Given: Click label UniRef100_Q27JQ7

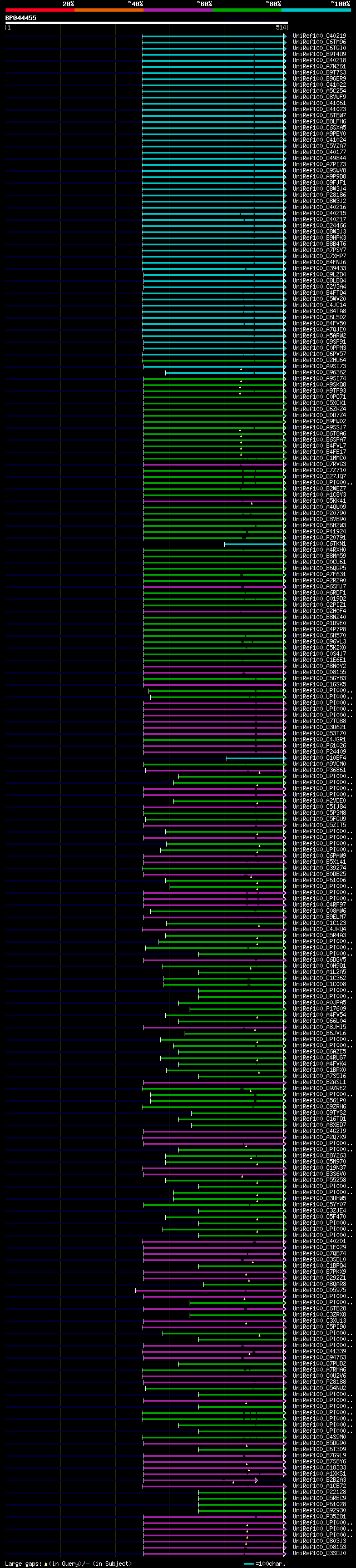Looking at the screenshot, I should coord(319,477).
